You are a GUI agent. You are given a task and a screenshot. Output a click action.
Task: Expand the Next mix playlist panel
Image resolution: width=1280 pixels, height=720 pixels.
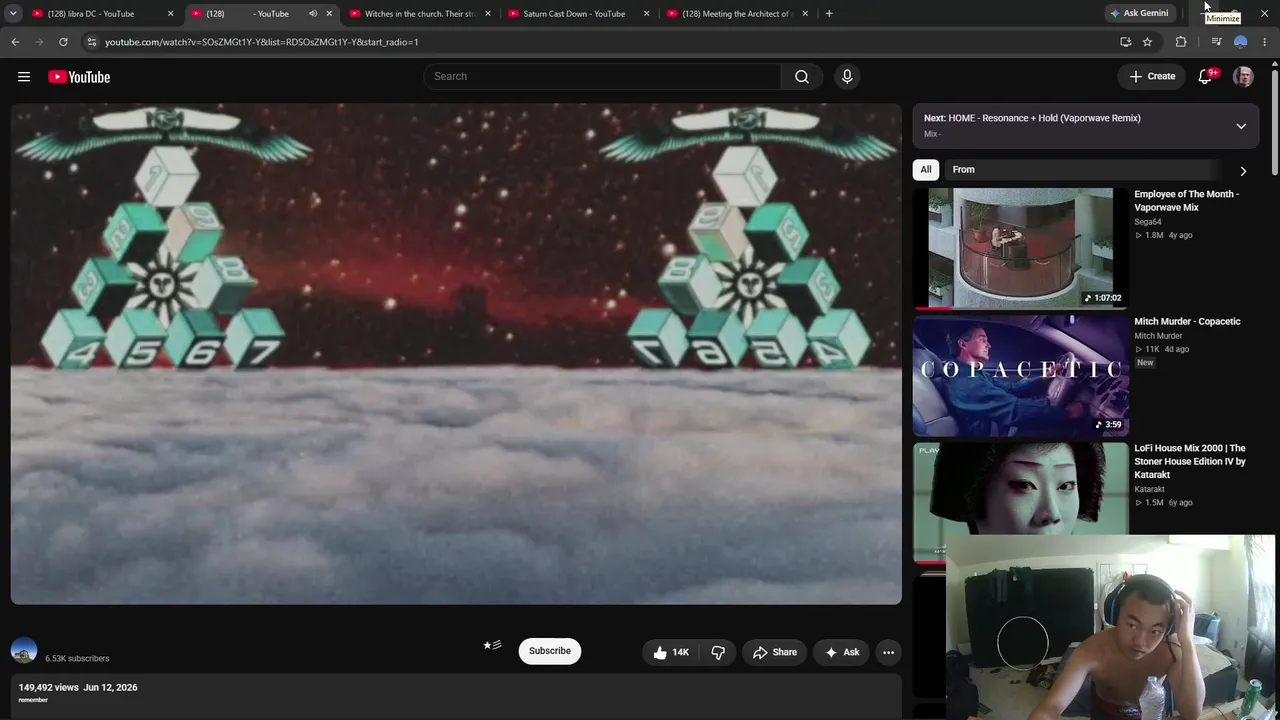[x=1241, y=126]
